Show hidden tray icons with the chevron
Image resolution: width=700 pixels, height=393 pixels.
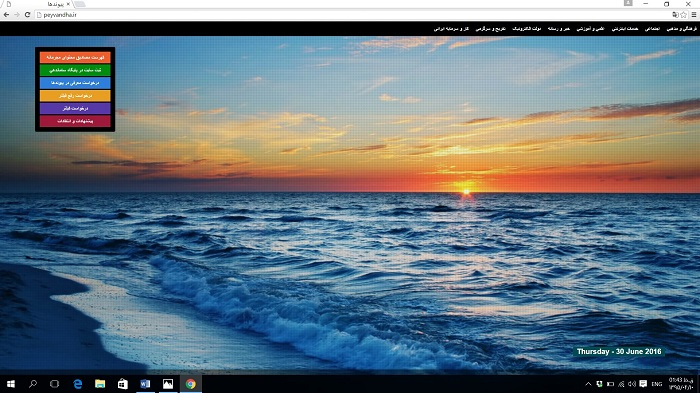pos(588,384)
